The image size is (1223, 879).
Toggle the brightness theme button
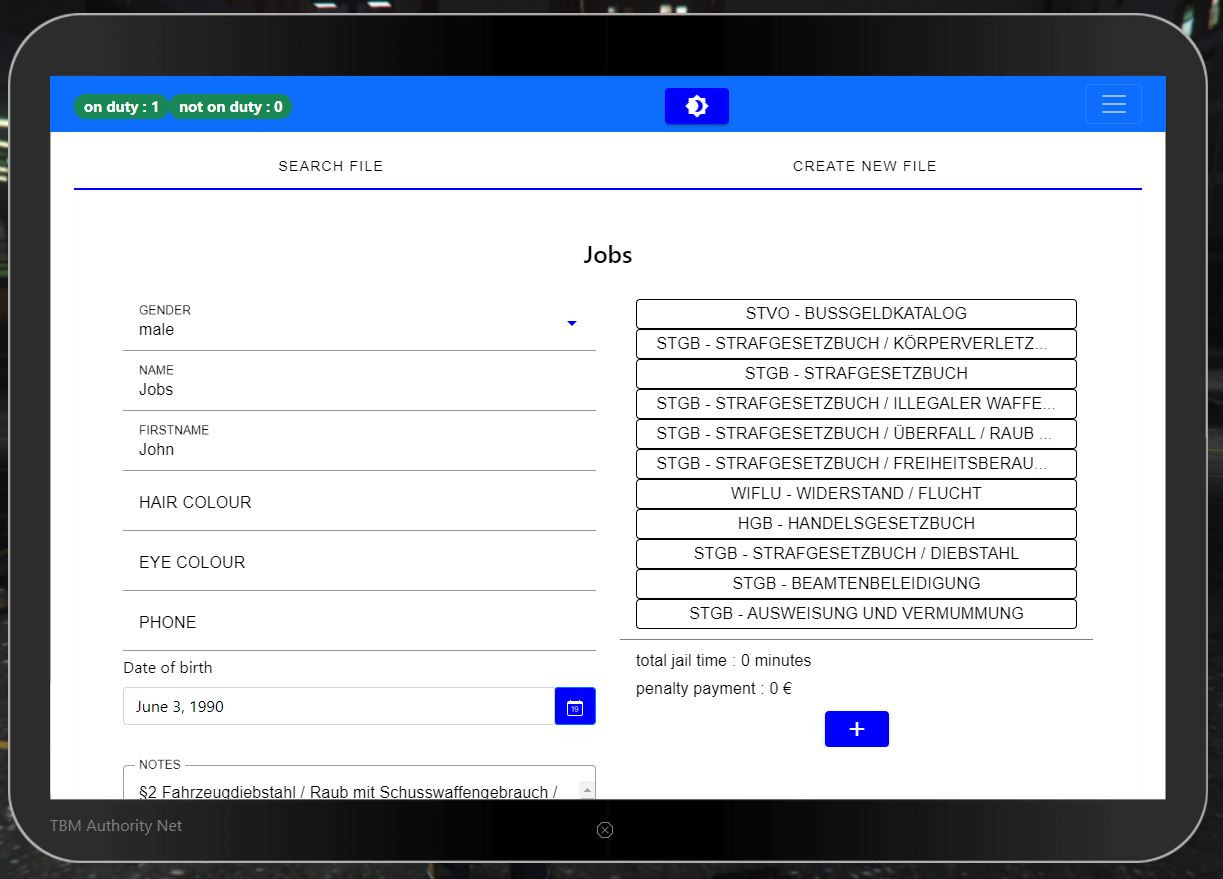(697, 106)
